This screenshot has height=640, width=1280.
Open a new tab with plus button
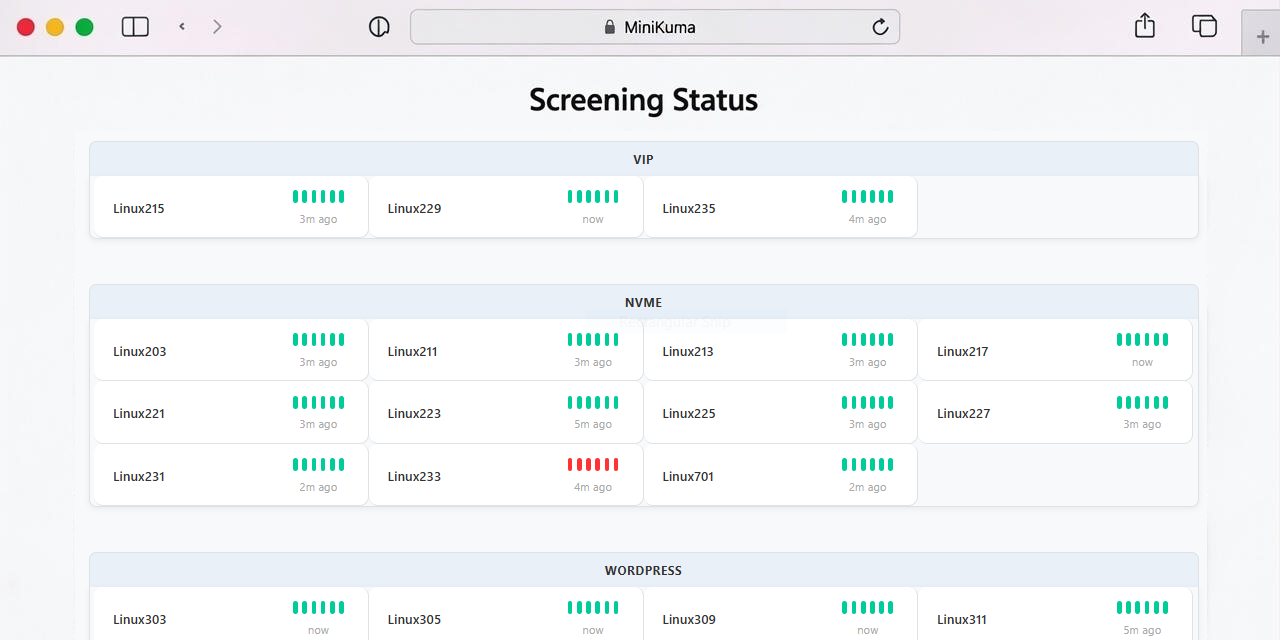tap(1262, 35)
